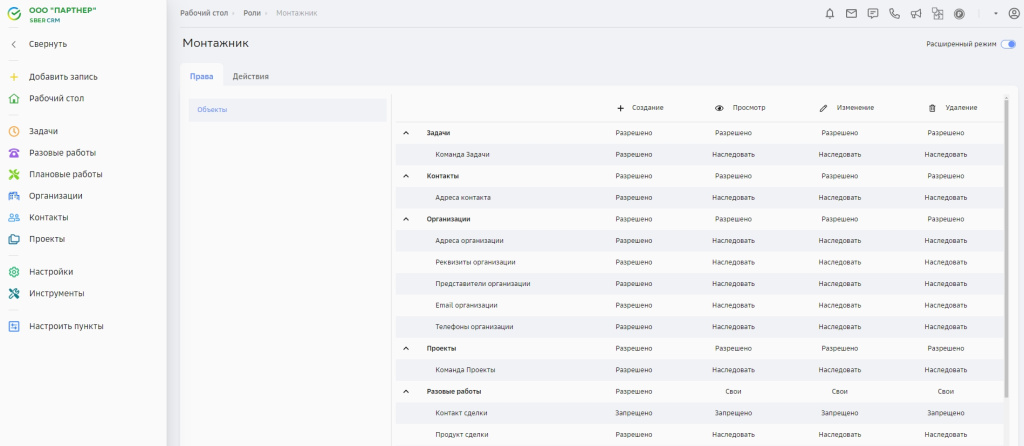Click the Роли breadcrumb link

pos(252,12)
